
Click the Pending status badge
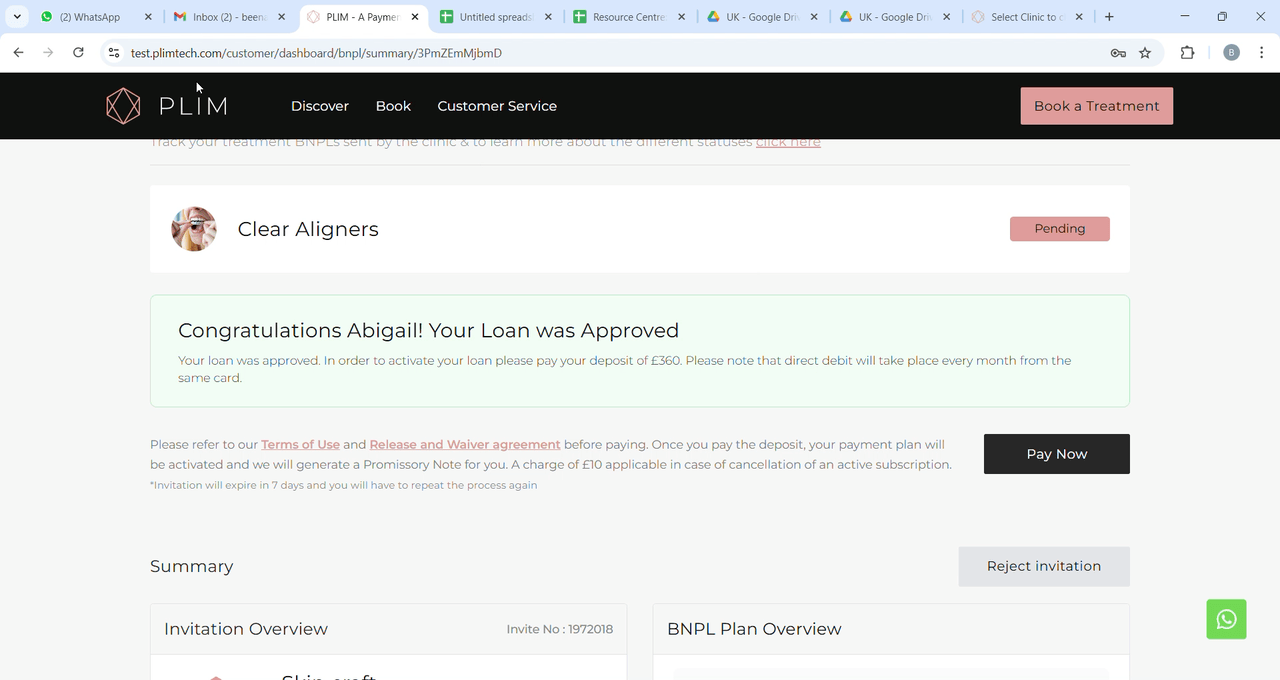(x=1060, y=229)
